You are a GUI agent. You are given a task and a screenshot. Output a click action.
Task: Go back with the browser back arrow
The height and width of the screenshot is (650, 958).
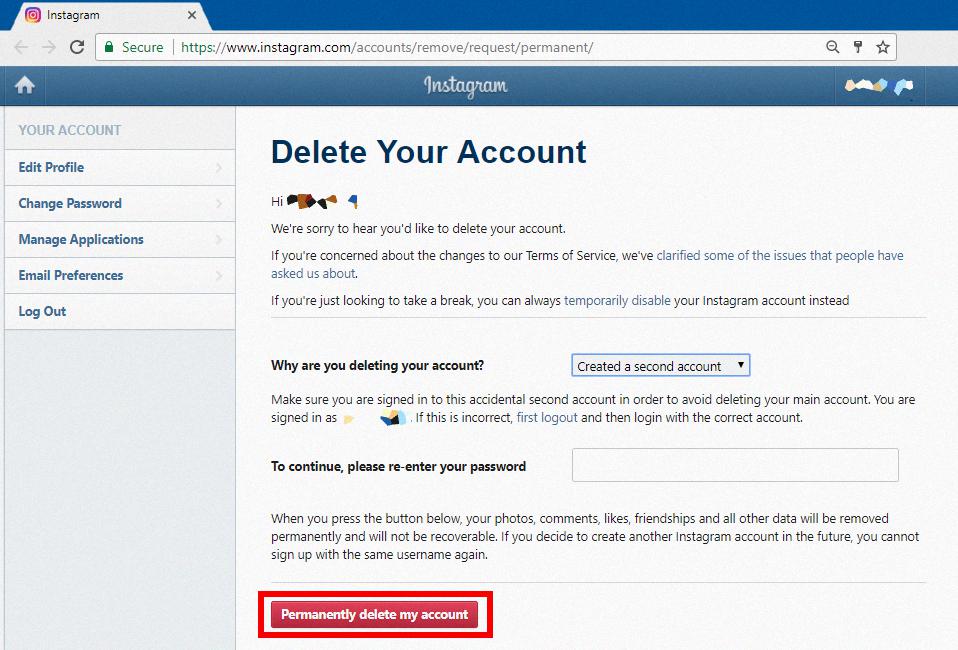tap(21, 47)
